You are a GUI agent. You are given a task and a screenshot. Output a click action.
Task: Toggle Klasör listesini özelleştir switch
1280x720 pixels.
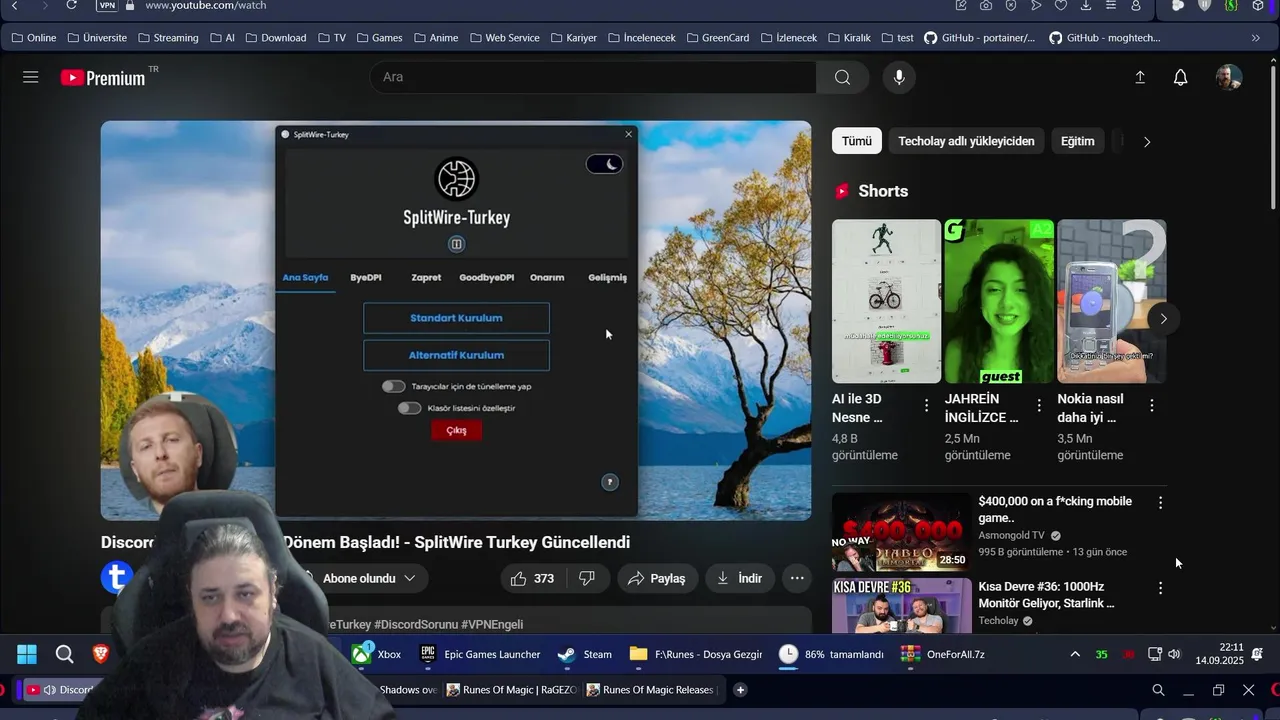coord(409,408)
